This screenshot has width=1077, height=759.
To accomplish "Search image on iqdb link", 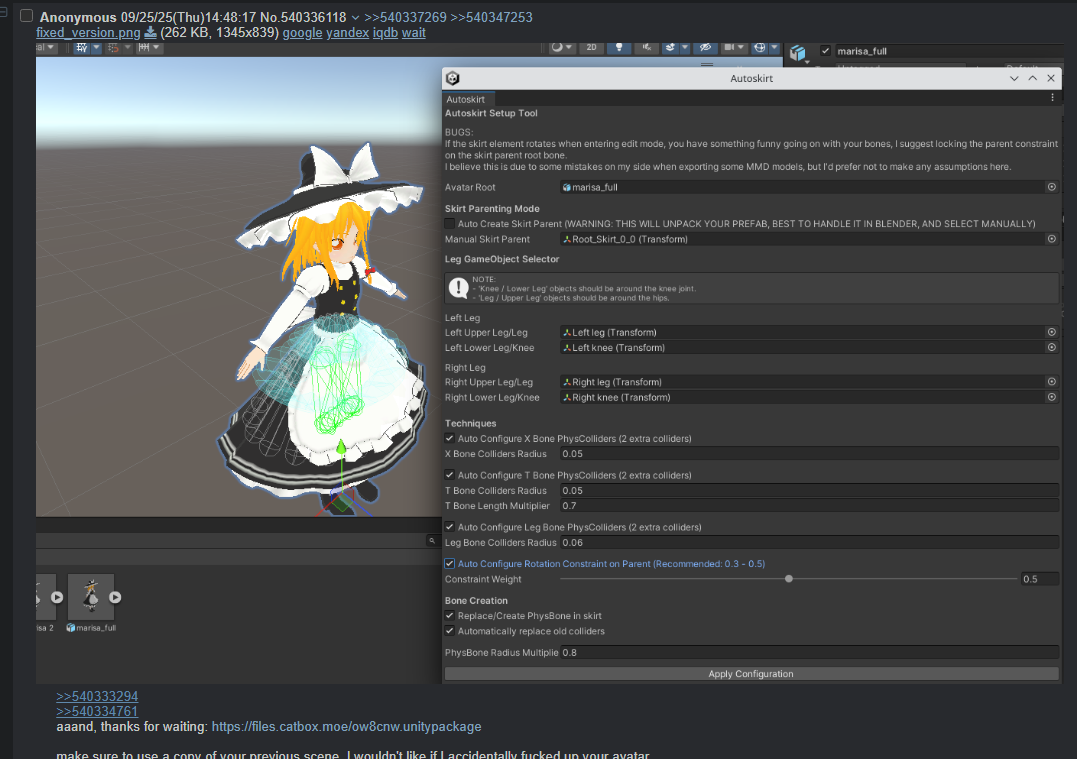I will pyautogui.click(x=385, y=32).
